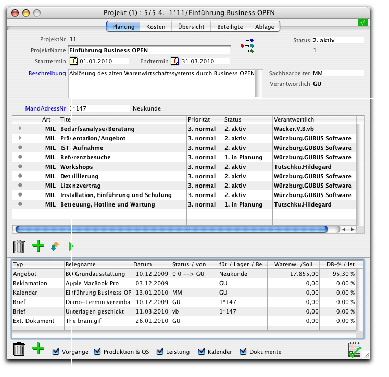Sort milestones by the Priorität column header
This screenshot has height=377, width=389.
click(x=205, y=119)
